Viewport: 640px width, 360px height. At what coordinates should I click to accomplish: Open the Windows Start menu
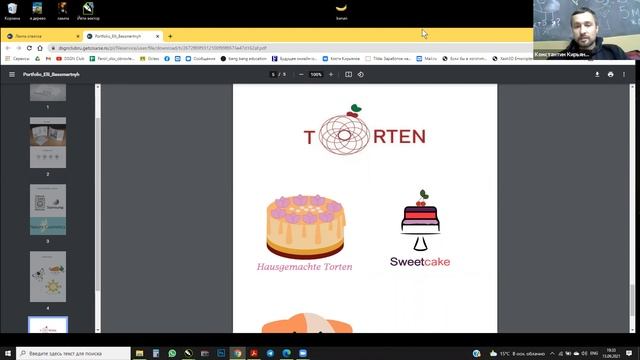pyautogui.click(x=8, y=353)
